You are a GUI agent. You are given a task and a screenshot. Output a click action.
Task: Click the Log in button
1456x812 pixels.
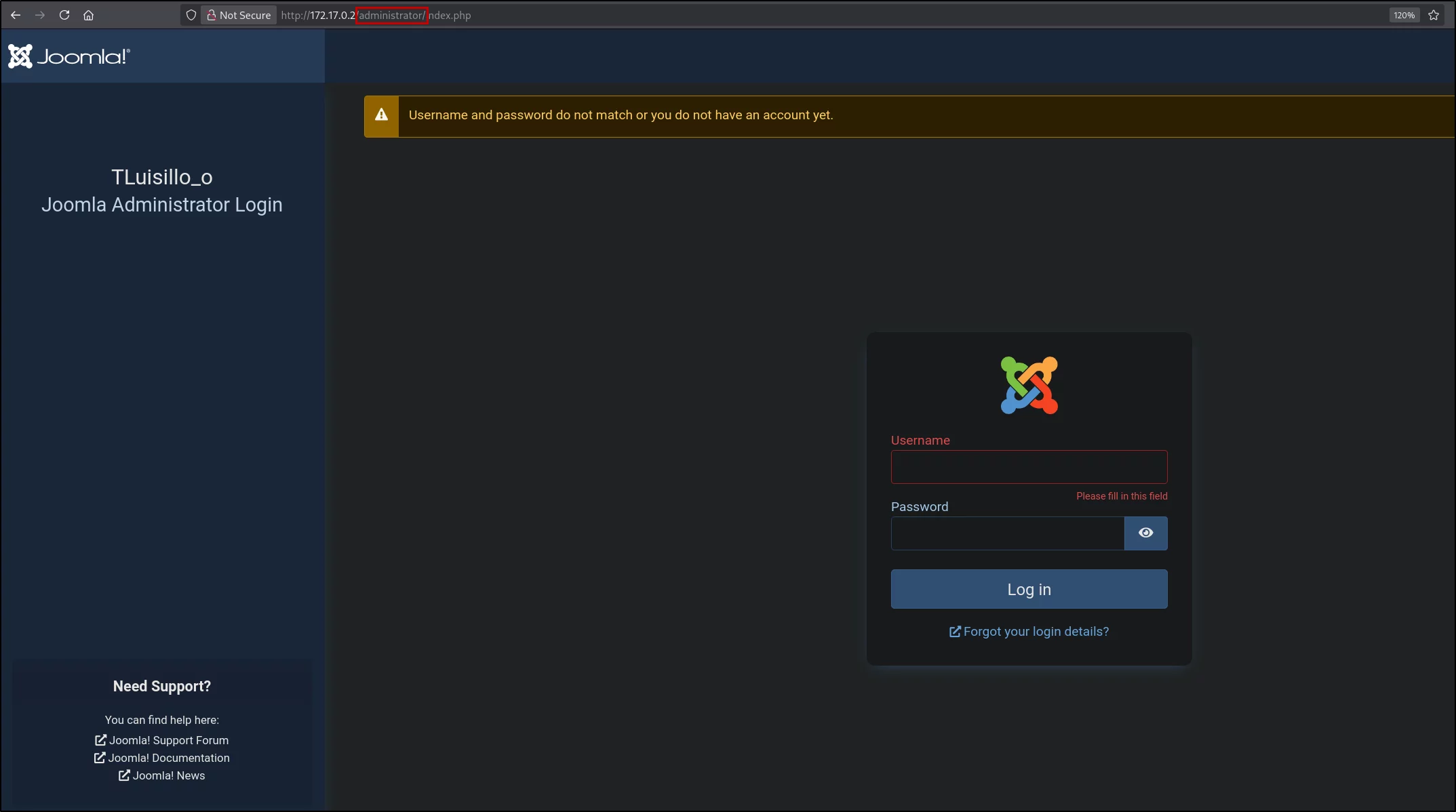[x=1029, y=589]
